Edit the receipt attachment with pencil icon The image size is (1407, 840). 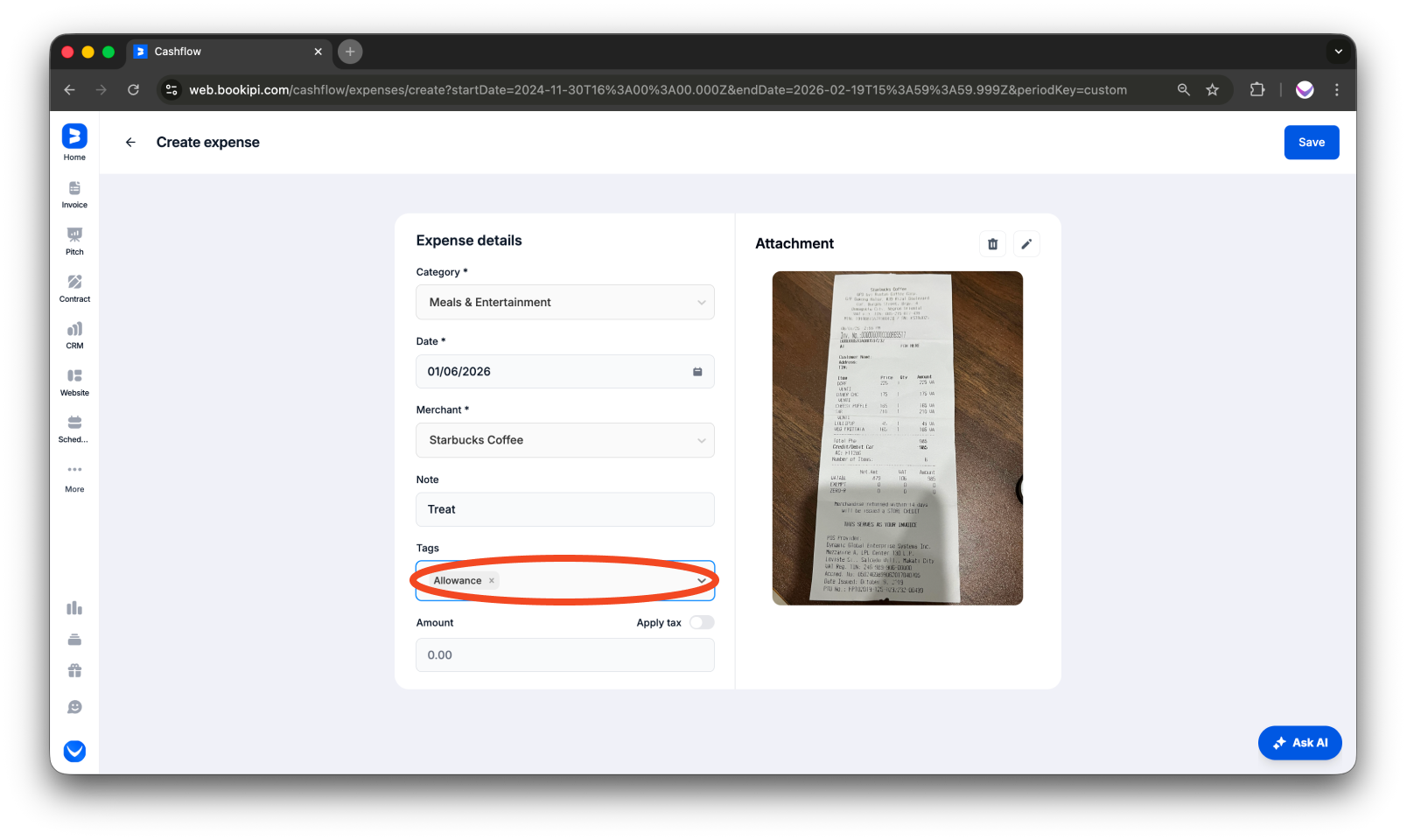1026,244
